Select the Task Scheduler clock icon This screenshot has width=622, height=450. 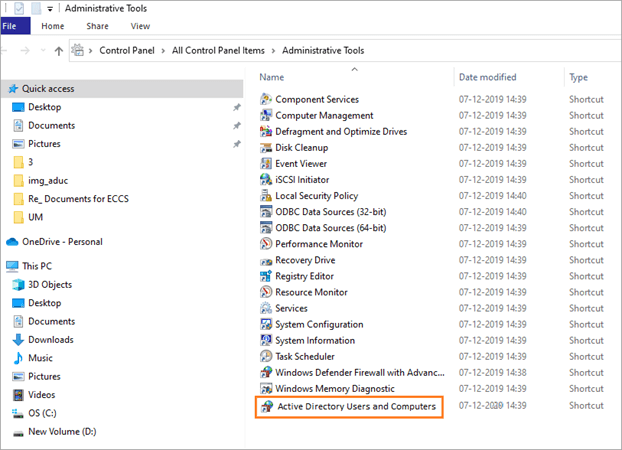pyautogui.click(x=266, y=356)
